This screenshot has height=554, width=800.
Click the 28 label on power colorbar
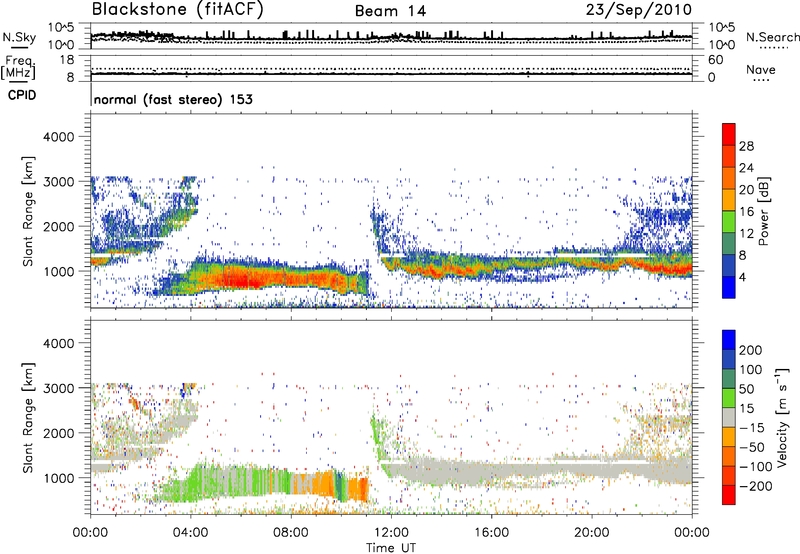click(x=746, y=146)
